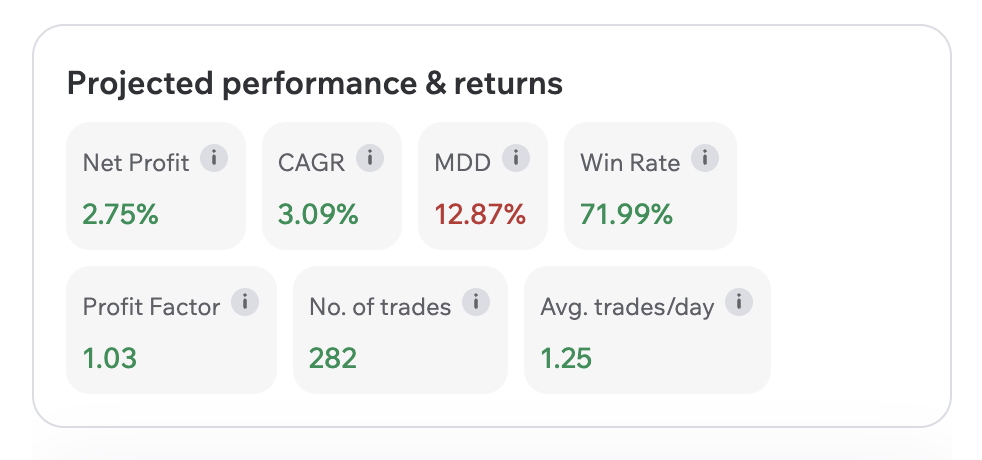Show info for Win Rate metric
This screenshot has height=460, width=982.
(704, 158)
